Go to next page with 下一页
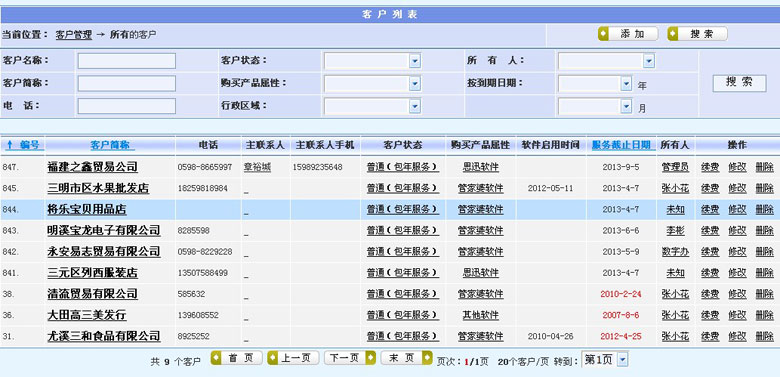Image resolution: width=780 pixels, height=377 pixels. pos(350,358)
